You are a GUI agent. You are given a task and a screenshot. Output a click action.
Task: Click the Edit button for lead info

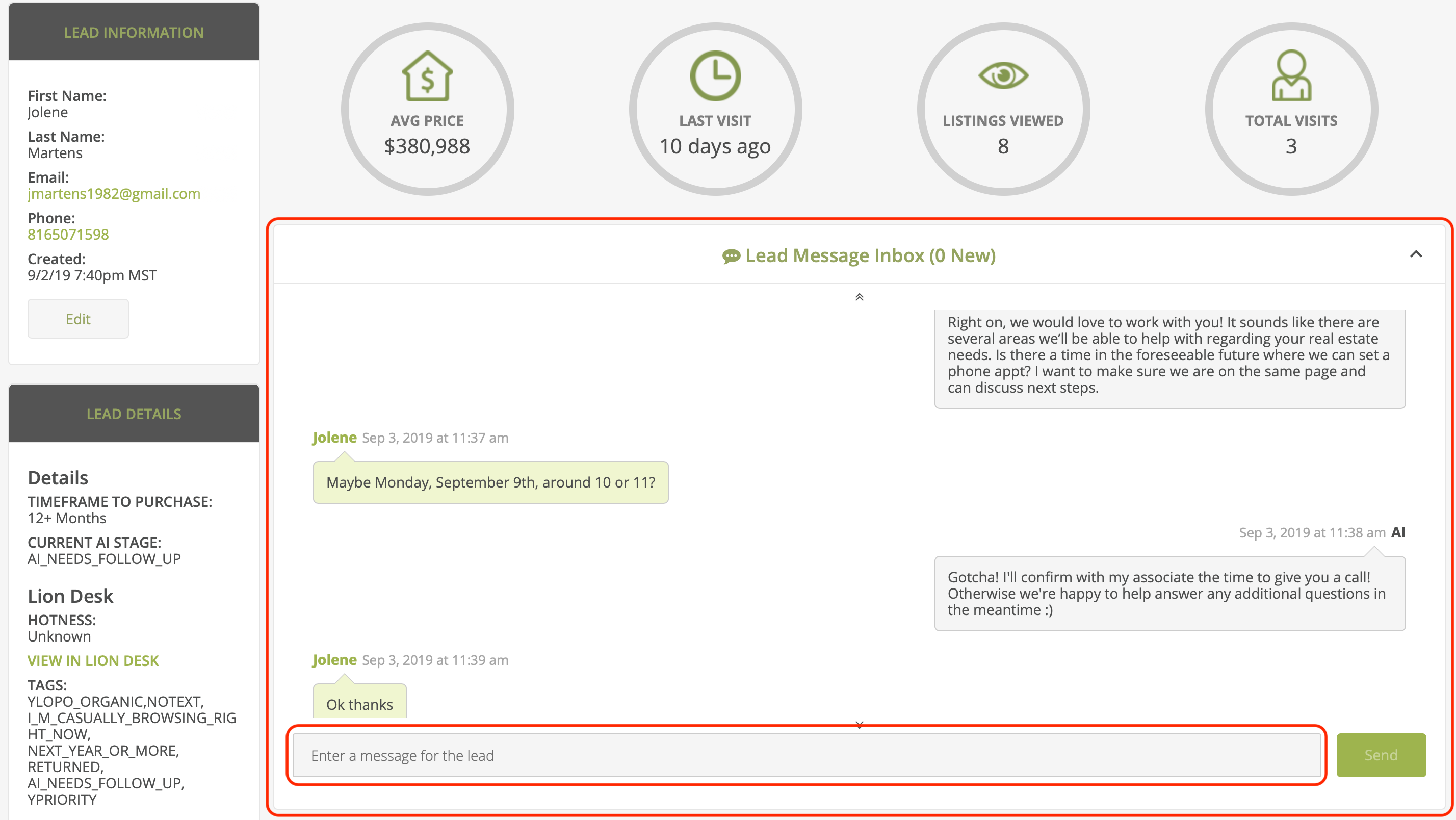pos(78,319)
